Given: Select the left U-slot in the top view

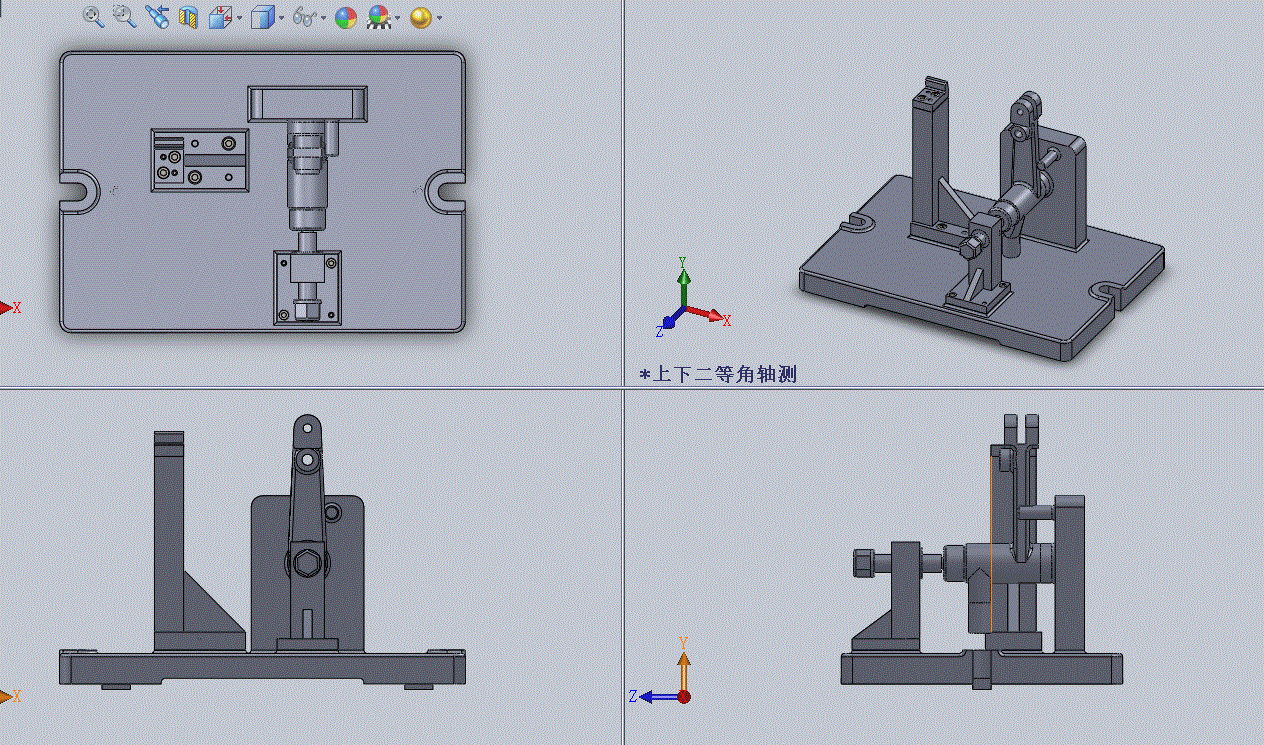Looking at the screenshot, I should [78, 191].
